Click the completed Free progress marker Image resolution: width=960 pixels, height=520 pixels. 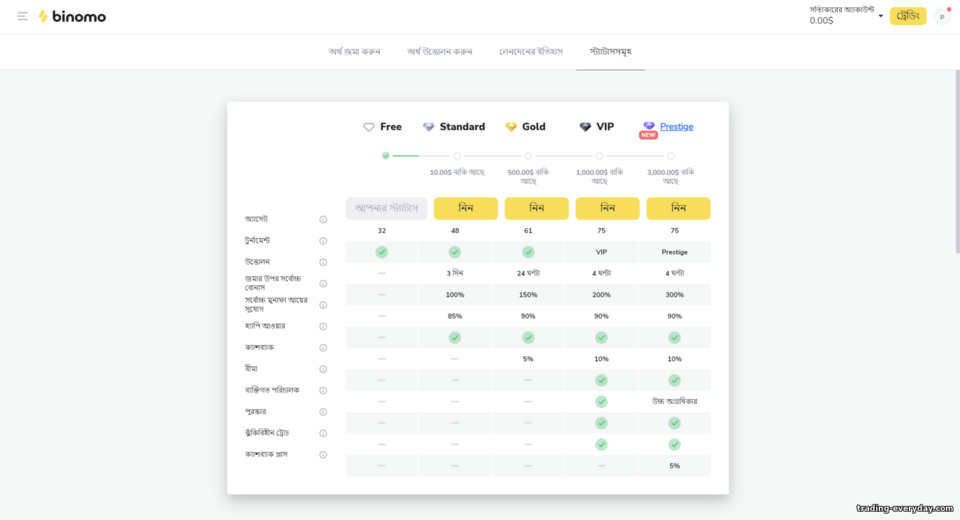[386, 156]
